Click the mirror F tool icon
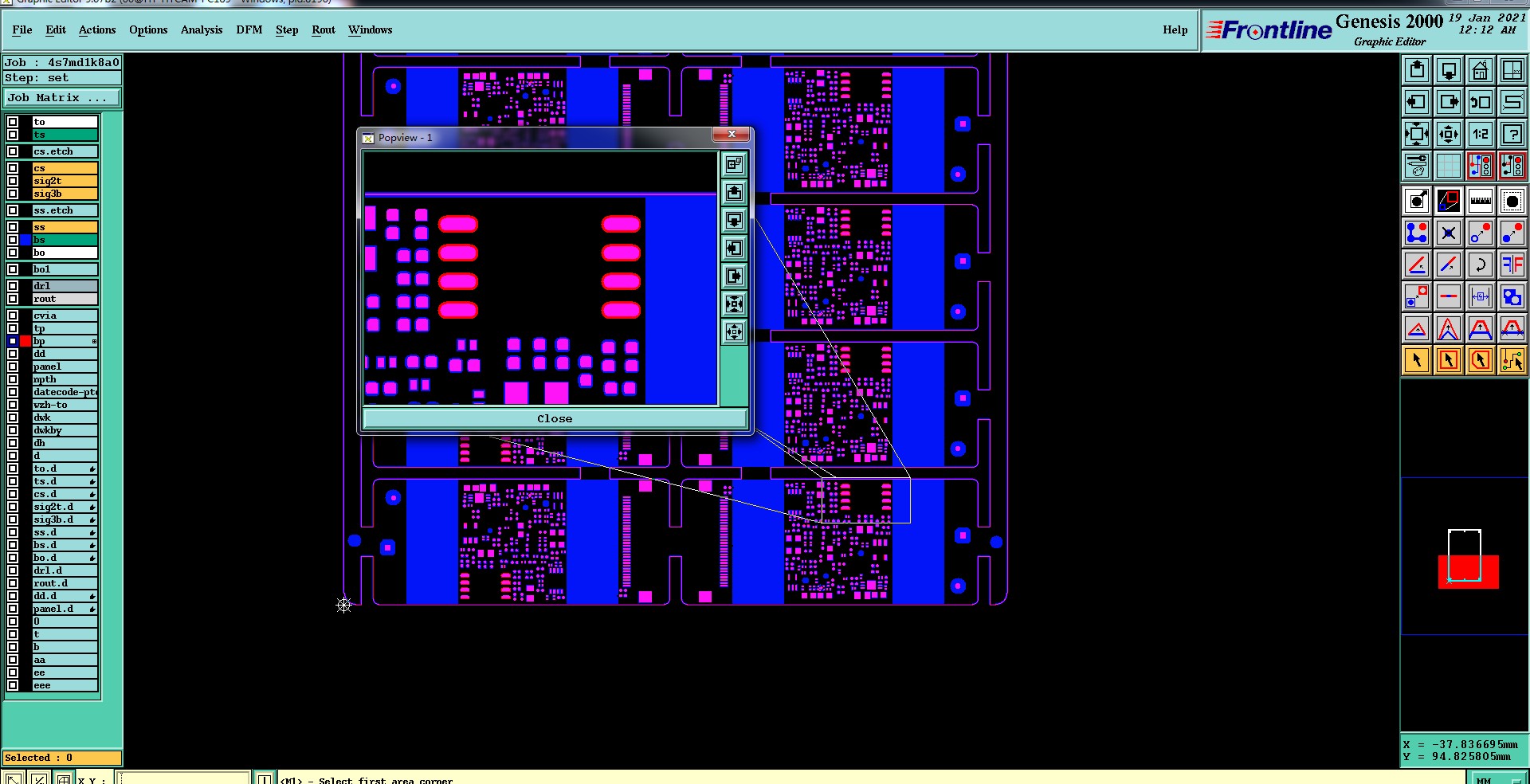The image size is (1530, 784). 1512,265
